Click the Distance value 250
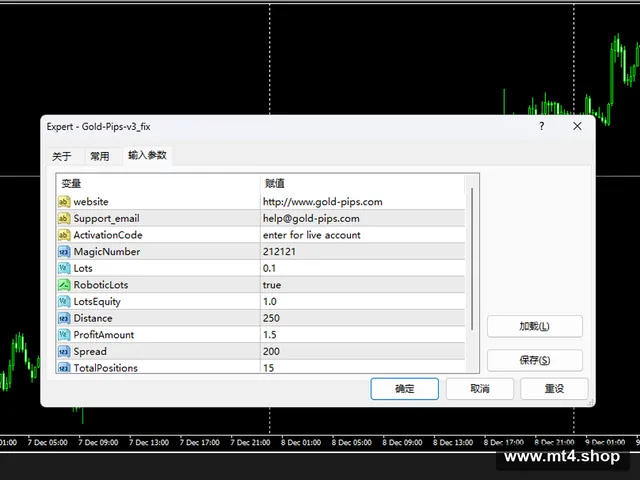Screen dimensions: 640x480 (x=271, y=318)
